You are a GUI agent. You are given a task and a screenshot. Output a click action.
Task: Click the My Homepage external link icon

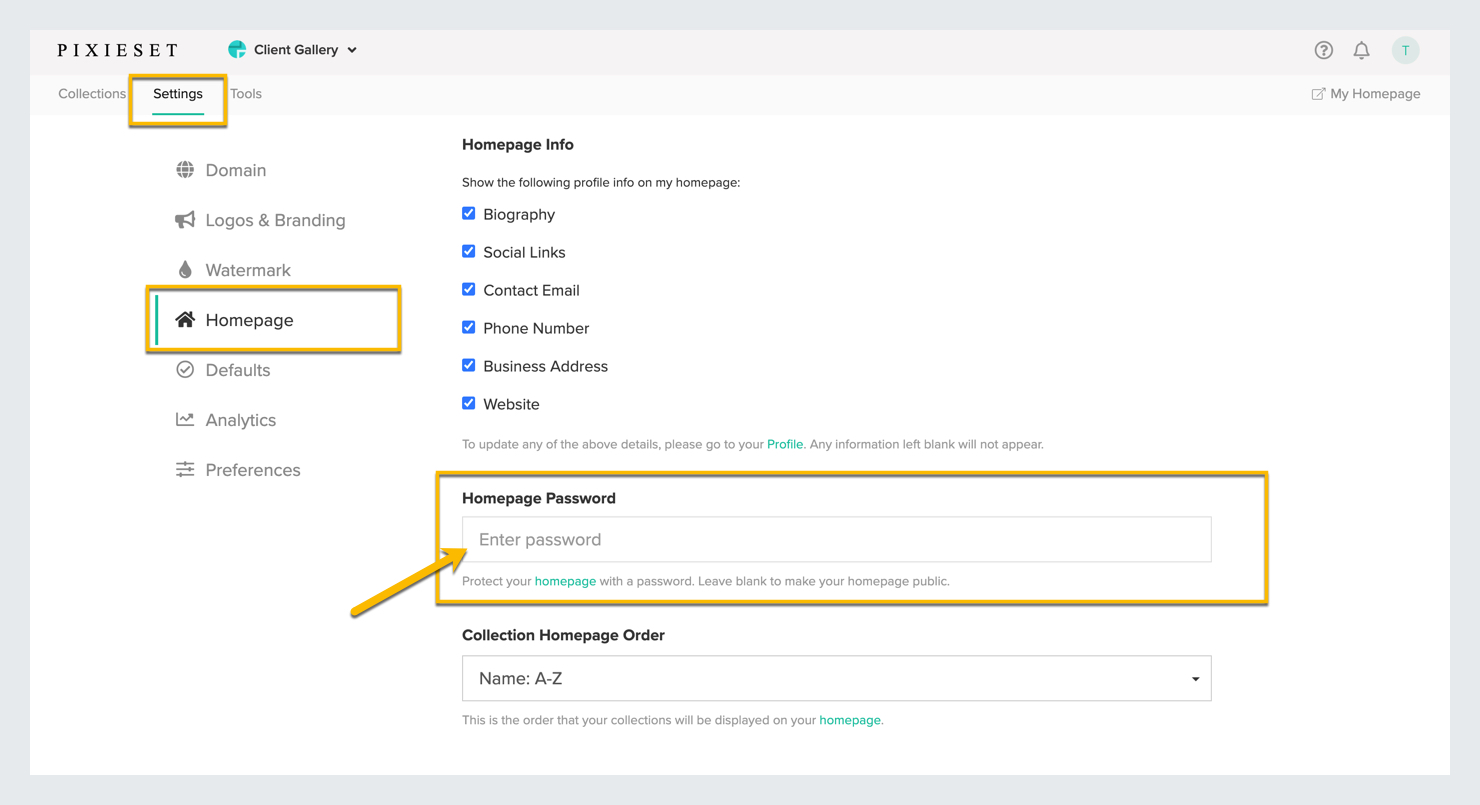point(1318,94)
